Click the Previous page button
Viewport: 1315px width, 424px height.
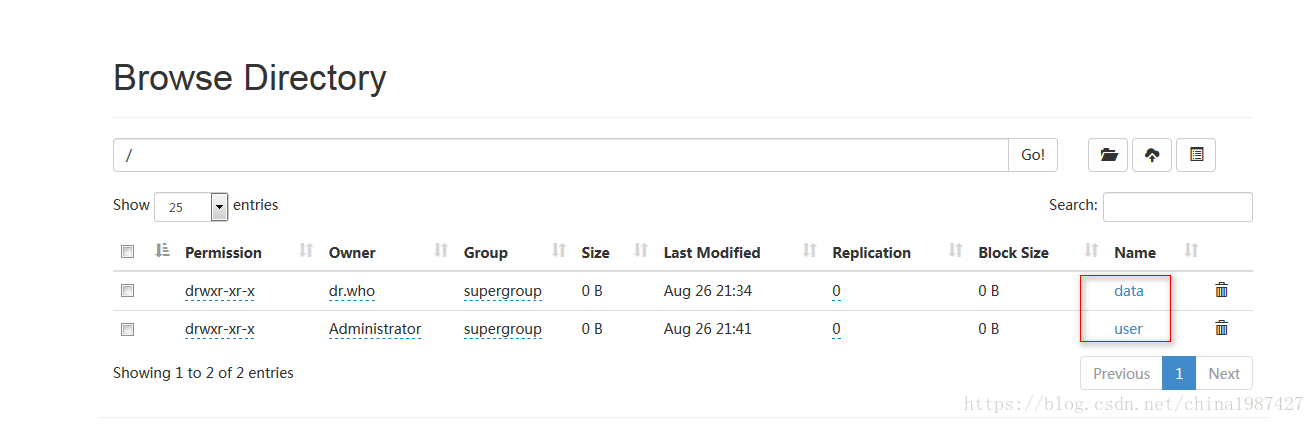point(1121,373)
